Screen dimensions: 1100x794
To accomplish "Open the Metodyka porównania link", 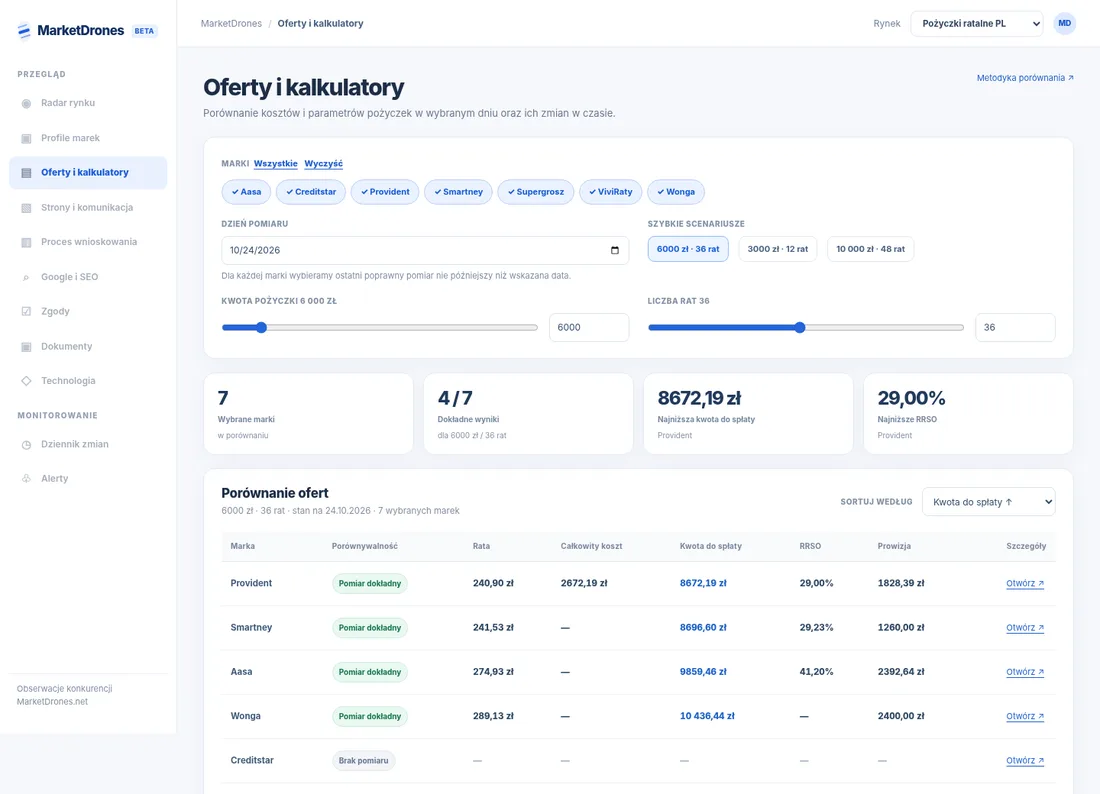I will (1025, 78).
